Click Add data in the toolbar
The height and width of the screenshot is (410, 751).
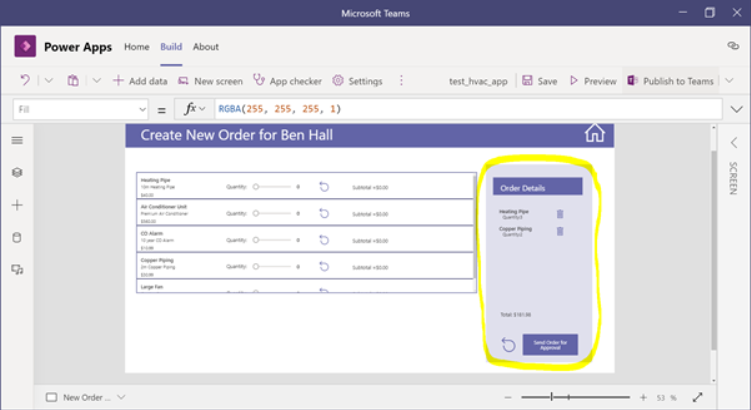pyautogui.click(x=140, y=81)
